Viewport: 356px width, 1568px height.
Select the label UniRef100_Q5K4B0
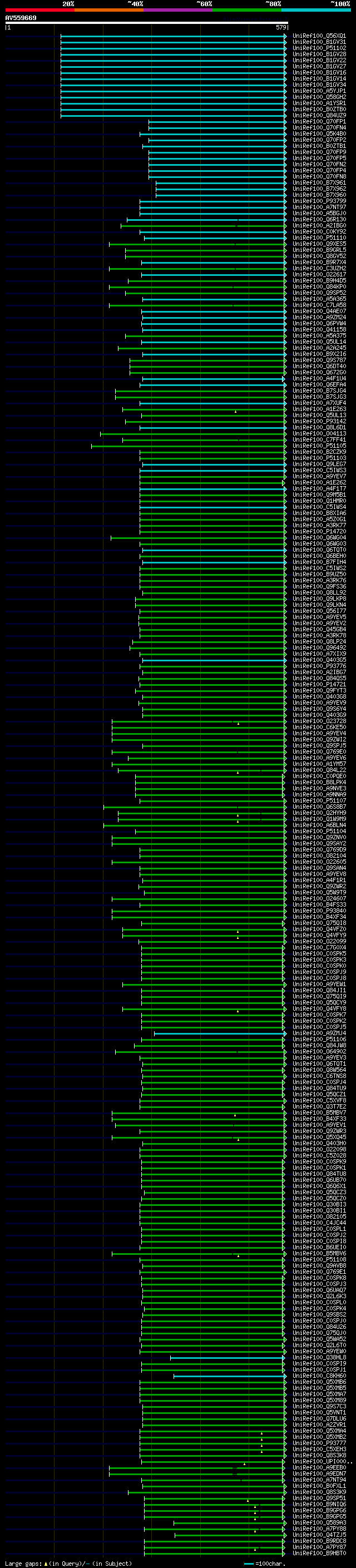[x=319, y=134]
